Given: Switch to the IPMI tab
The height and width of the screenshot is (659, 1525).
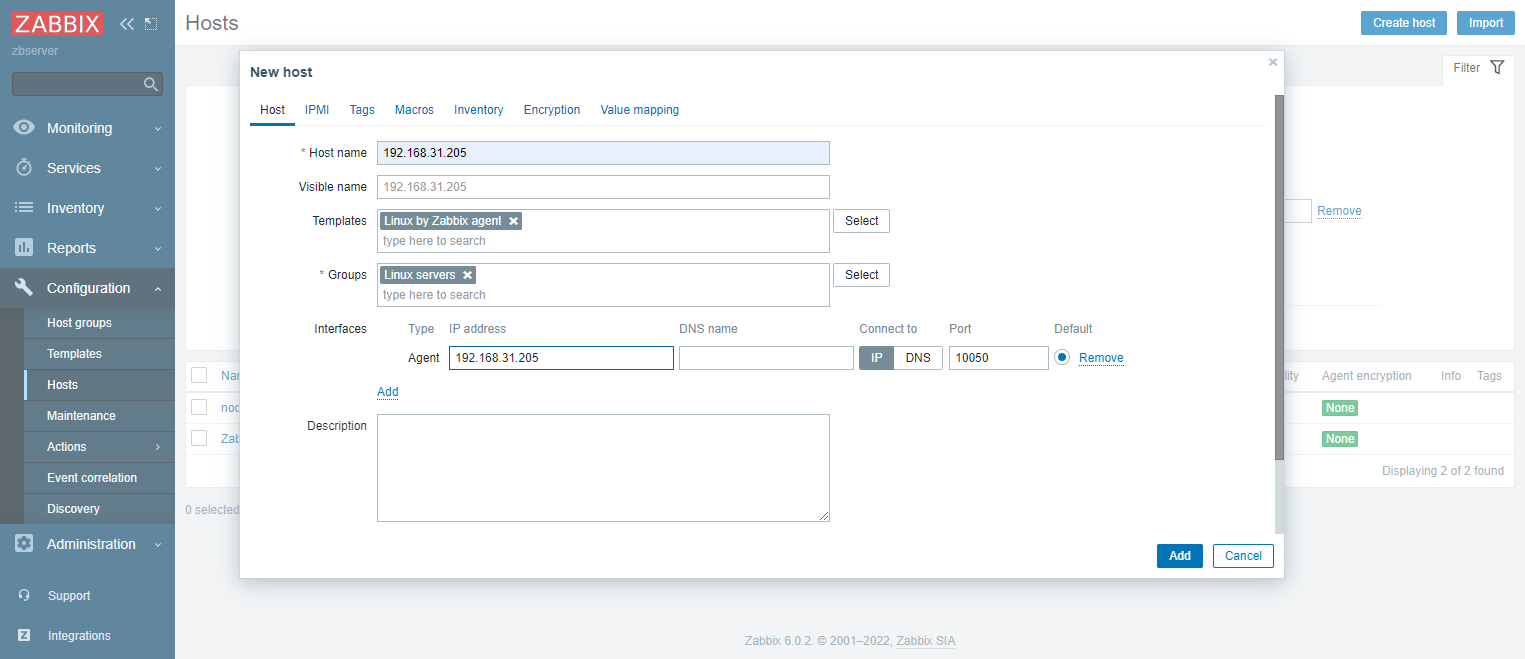Looking at the screenshot, I should (317, 110).
